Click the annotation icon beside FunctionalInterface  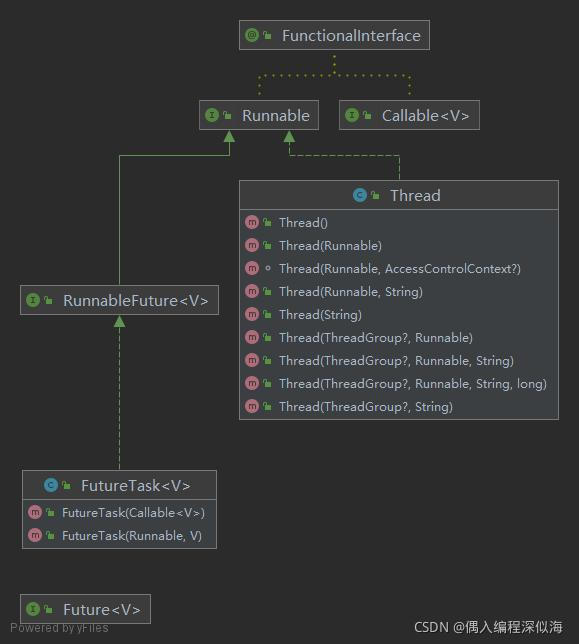[x=252, y=35]
